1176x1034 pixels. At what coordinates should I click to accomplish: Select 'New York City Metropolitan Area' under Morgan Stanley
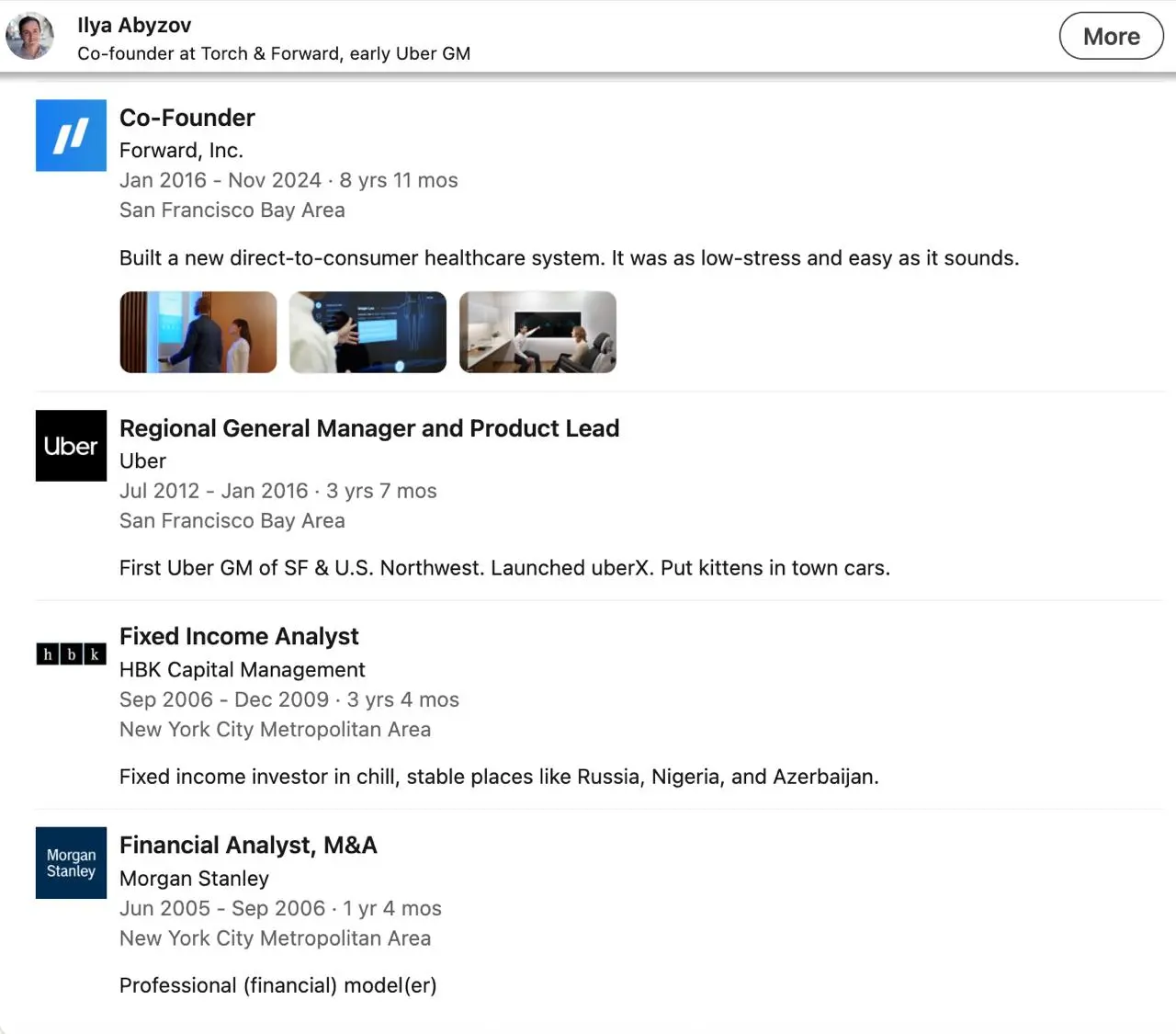[275, 938]
